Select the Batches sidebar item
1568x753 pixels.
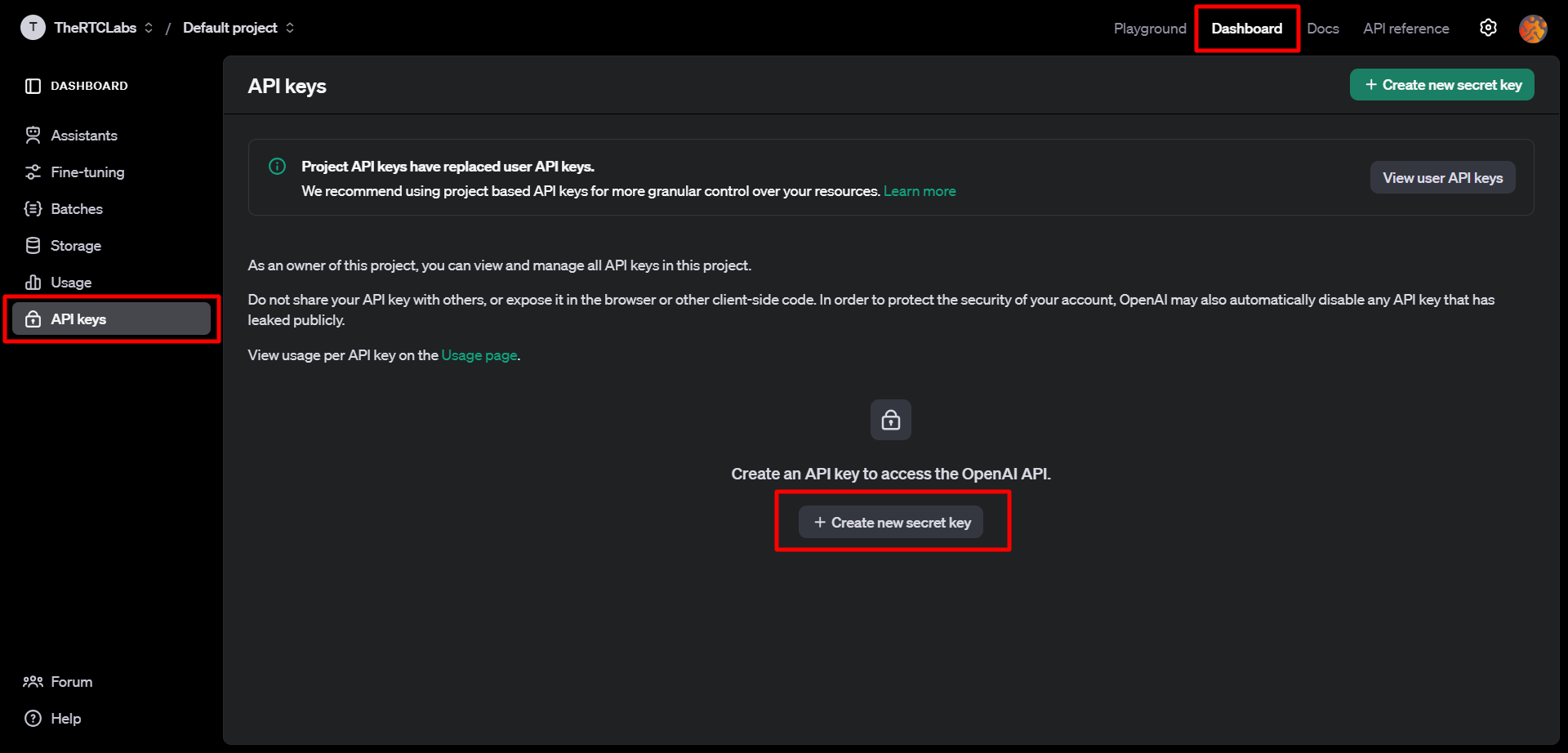[x=77, y=208]
